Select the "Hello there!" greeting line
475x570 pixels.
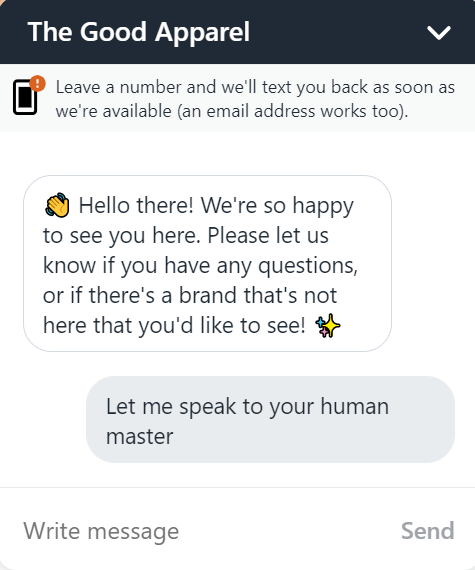[136, 205]
